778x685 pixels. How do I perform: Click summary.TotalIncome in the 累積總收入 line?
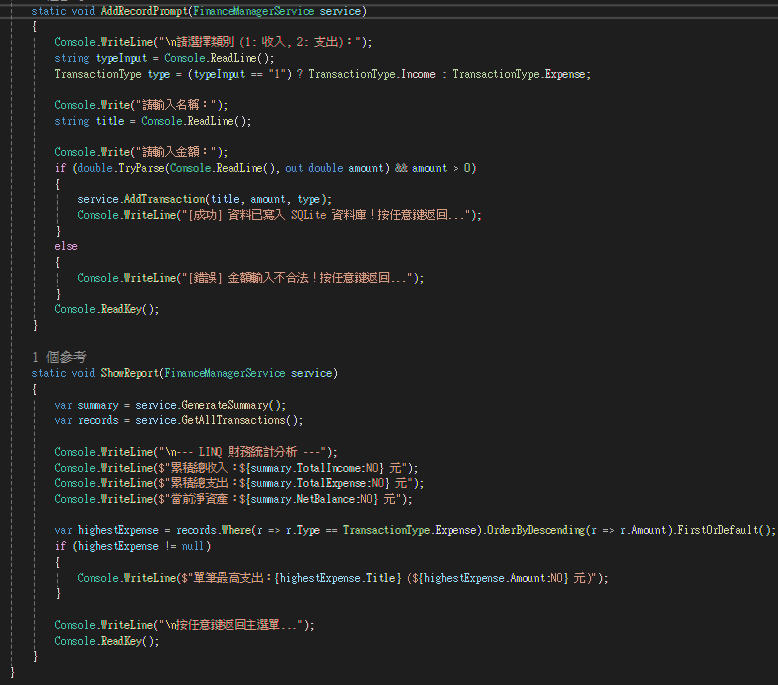coord(306,468)
